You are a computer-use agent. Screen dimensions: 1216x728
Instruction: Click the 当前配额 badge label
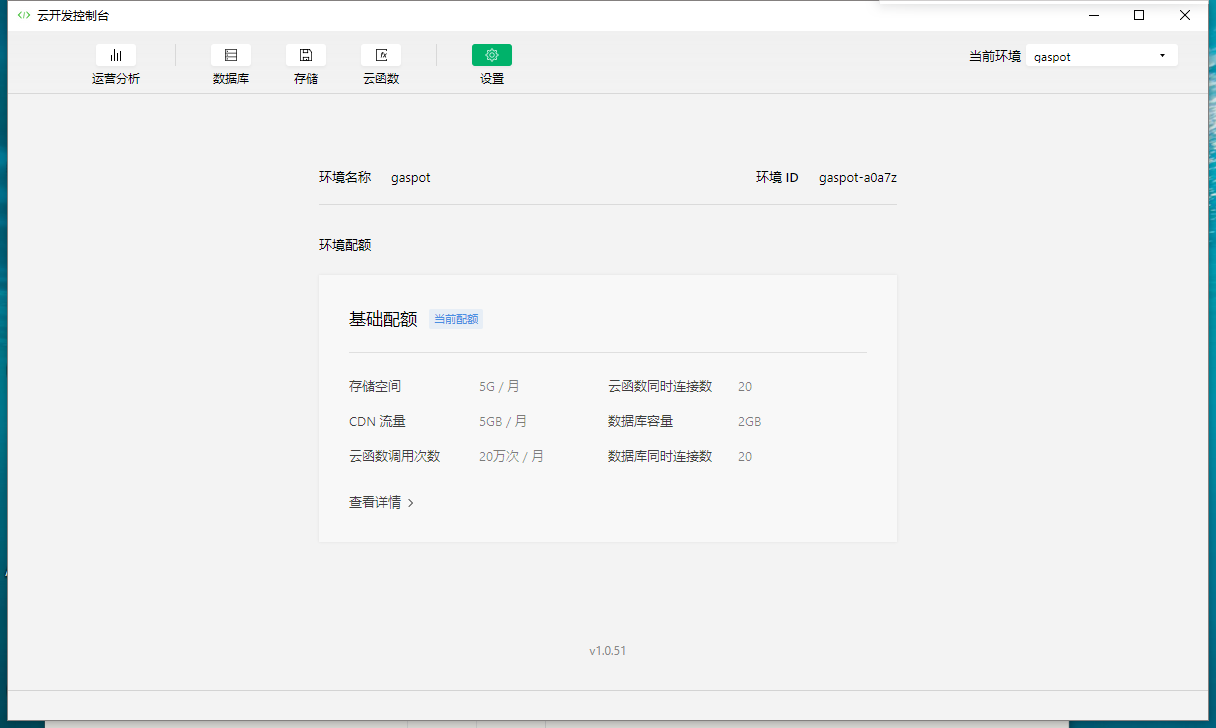click(x=456, y=318)
